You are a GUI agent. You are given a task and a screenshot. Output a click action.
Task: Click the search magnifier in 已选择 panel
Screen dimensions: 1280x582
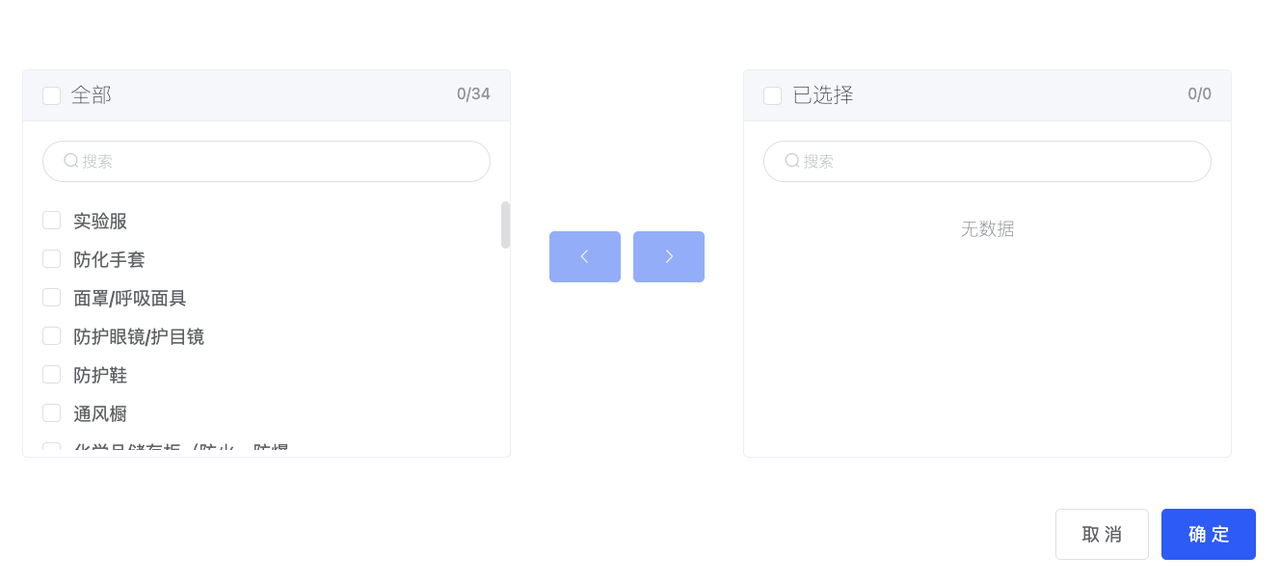(x=792, y=161)
